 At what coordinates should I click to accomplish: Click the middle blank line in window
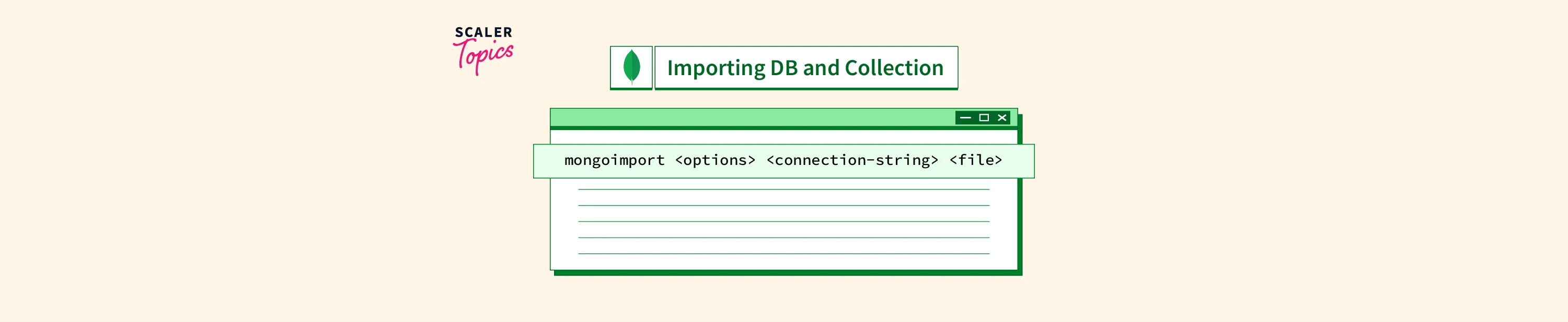pos(783,221)
